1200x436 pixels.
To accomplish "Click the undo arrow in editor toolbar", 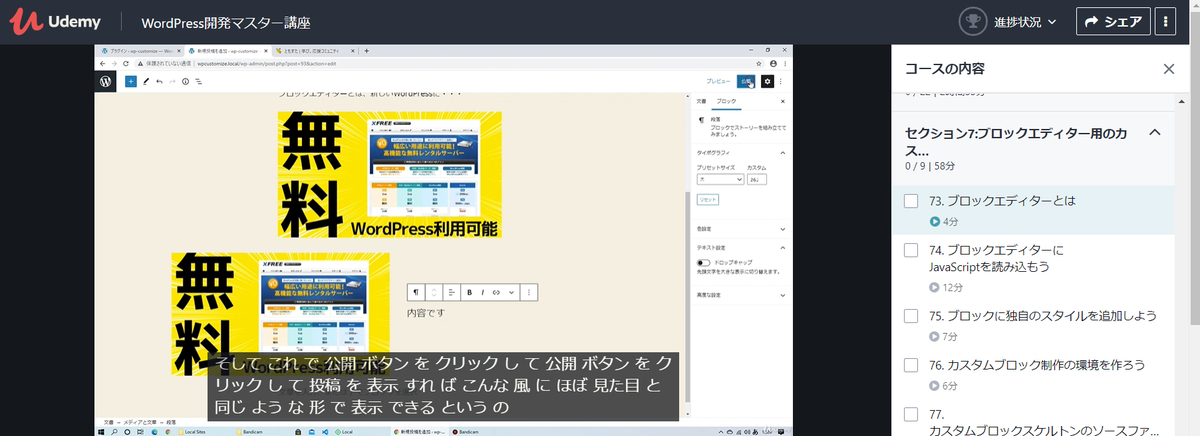I will (159, 81).
